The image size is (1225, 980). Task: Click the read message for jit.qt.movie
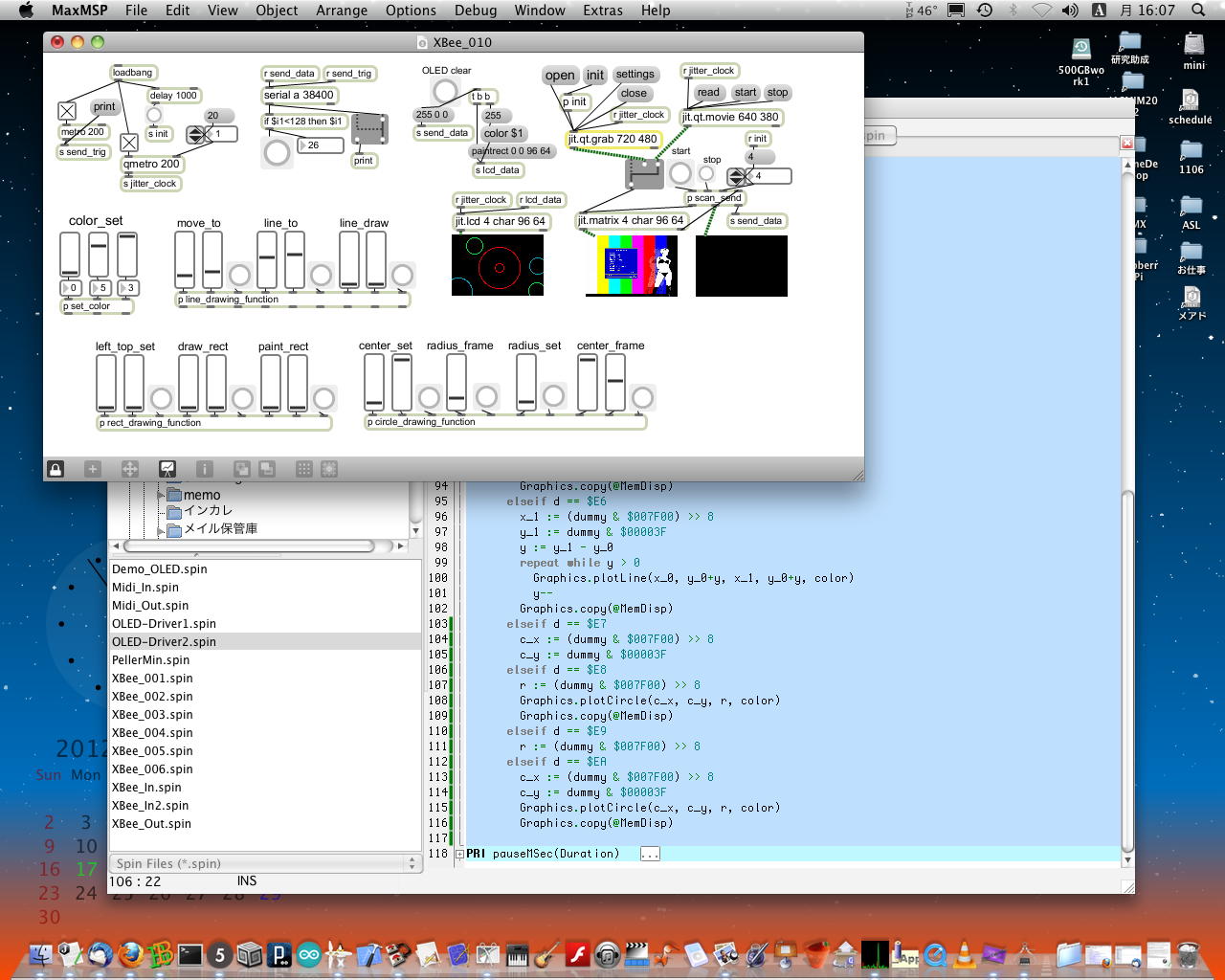[x=708, y=93]
